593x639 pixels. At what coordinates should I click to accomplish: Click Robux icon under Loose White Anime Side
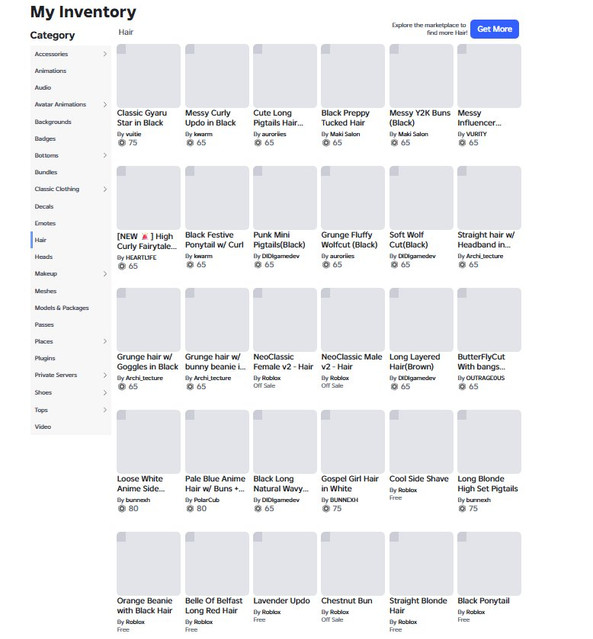pos(121,509)
